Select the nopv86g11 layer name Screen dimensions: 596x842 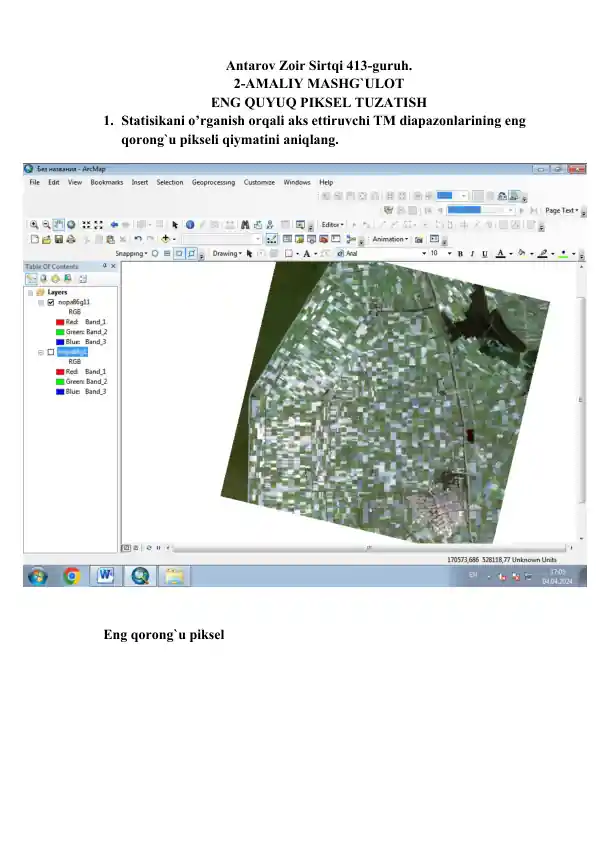coord(74,302)
